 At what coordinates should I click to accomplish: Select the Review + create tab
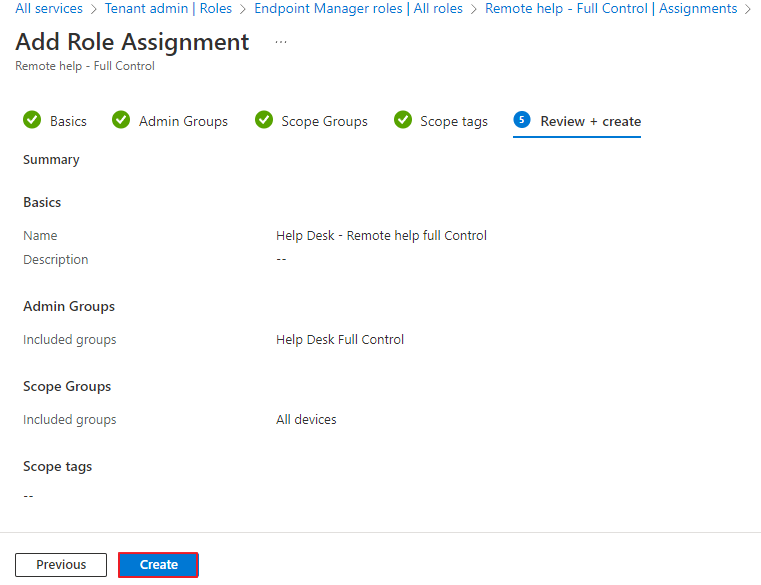(x=577, y=121)
